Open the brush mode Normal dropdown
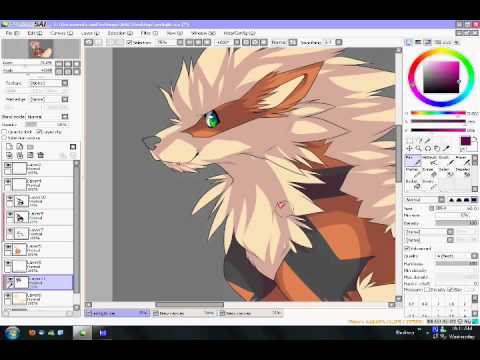Image resolution: width=480 pixels, height=360 pixels. click(x=441, y=200)
